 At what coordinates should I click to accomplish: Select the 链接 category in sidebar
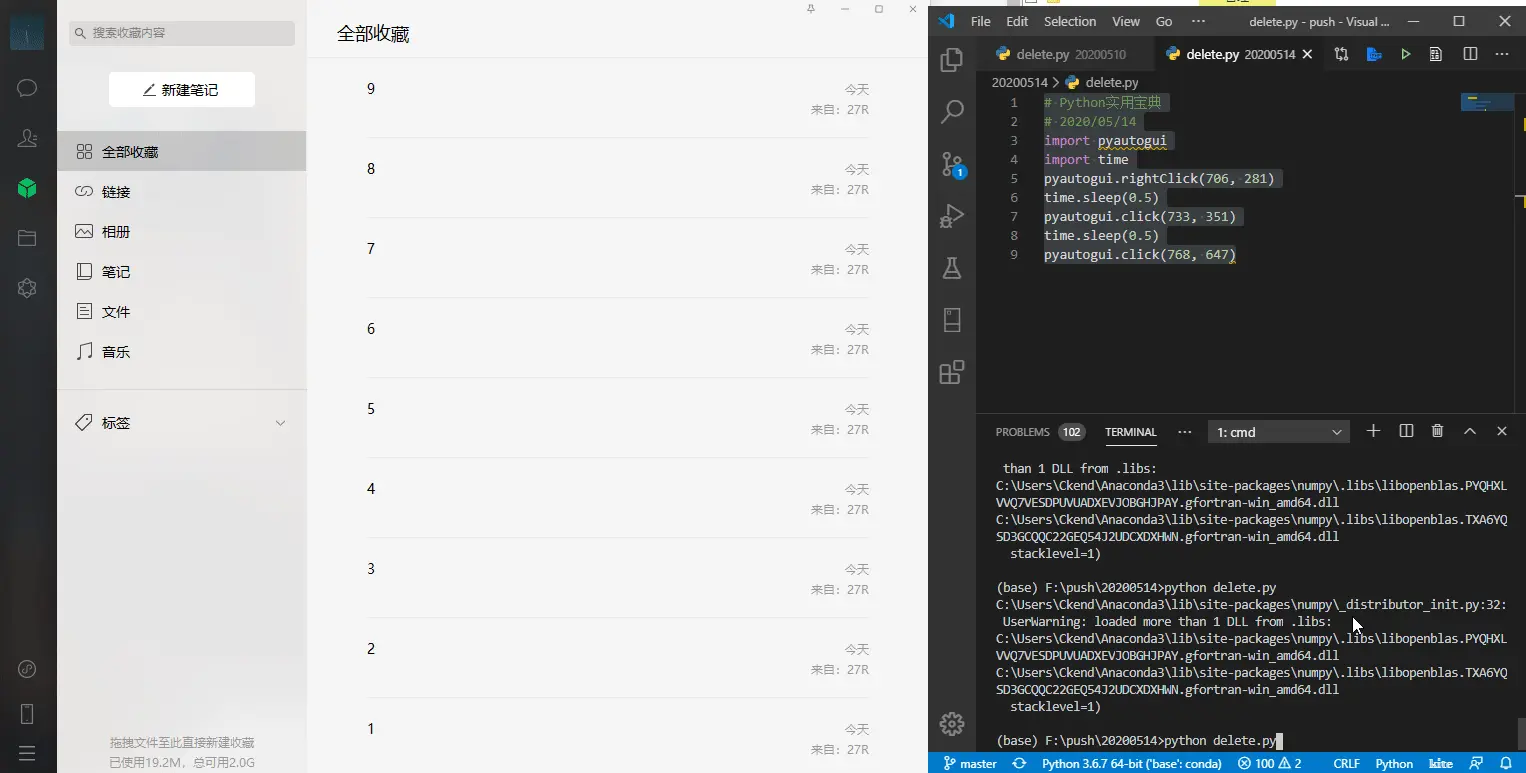(x=181, y=192)
